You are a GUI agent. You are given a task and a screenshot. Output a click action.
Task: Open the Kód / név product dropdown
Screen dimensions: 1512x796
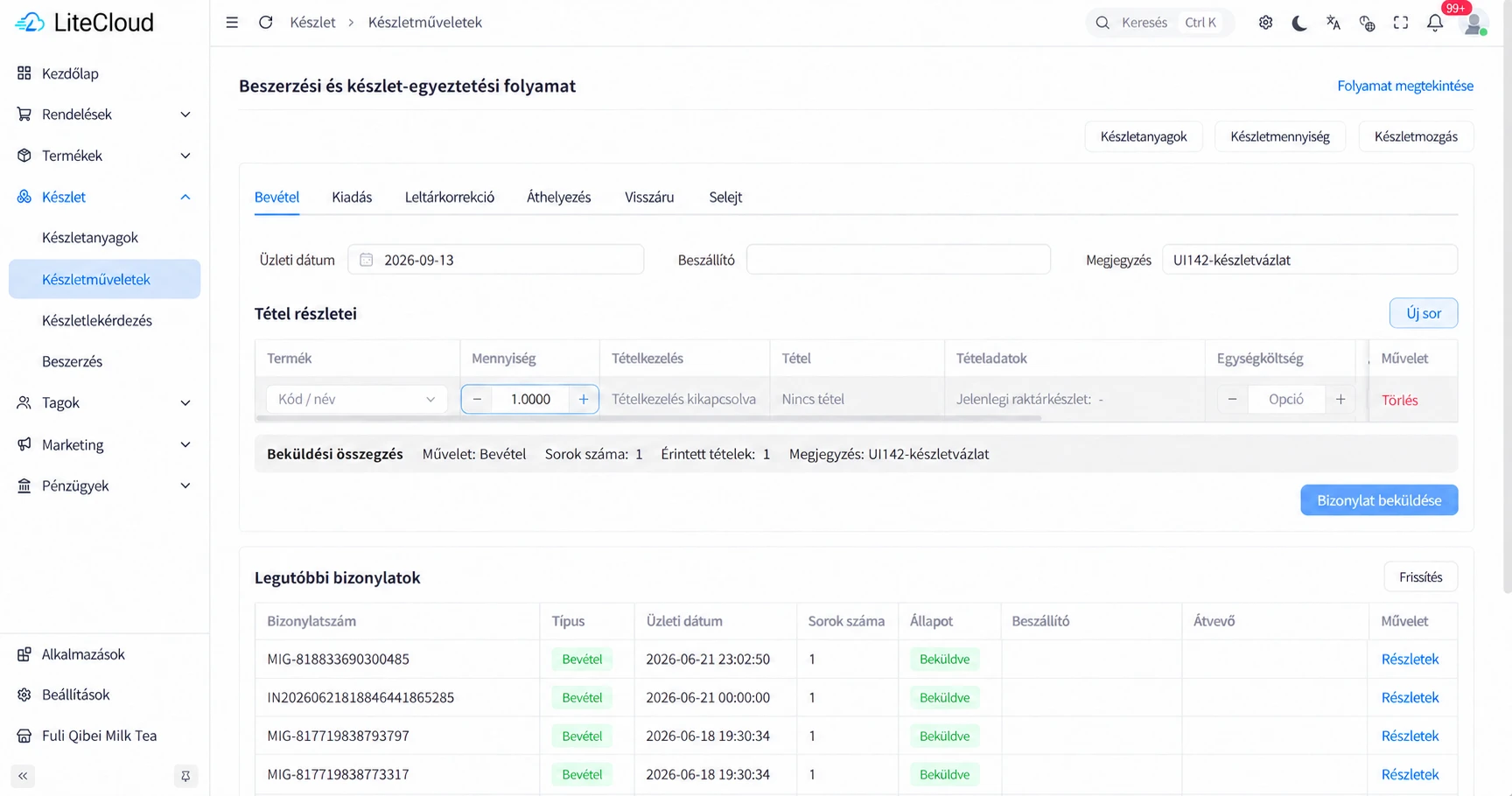tap(356, 399)
